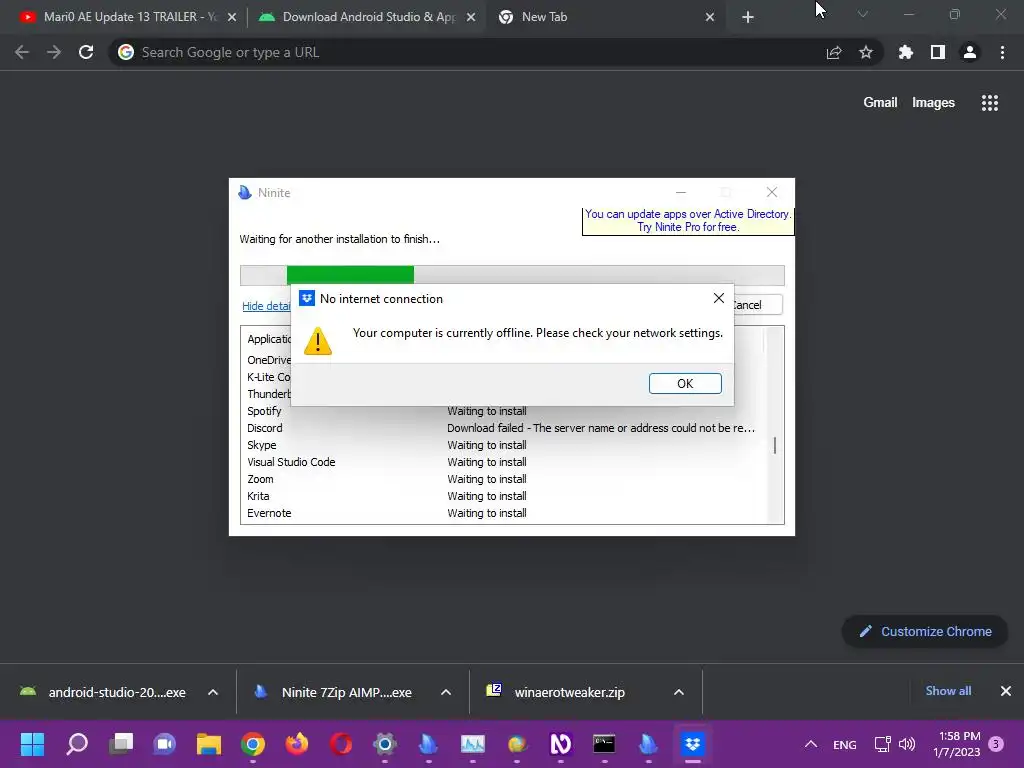The image size is (1024, 768).
Task: Open the Chrome three-dot menu
Action: click(x=1002, y=52)
